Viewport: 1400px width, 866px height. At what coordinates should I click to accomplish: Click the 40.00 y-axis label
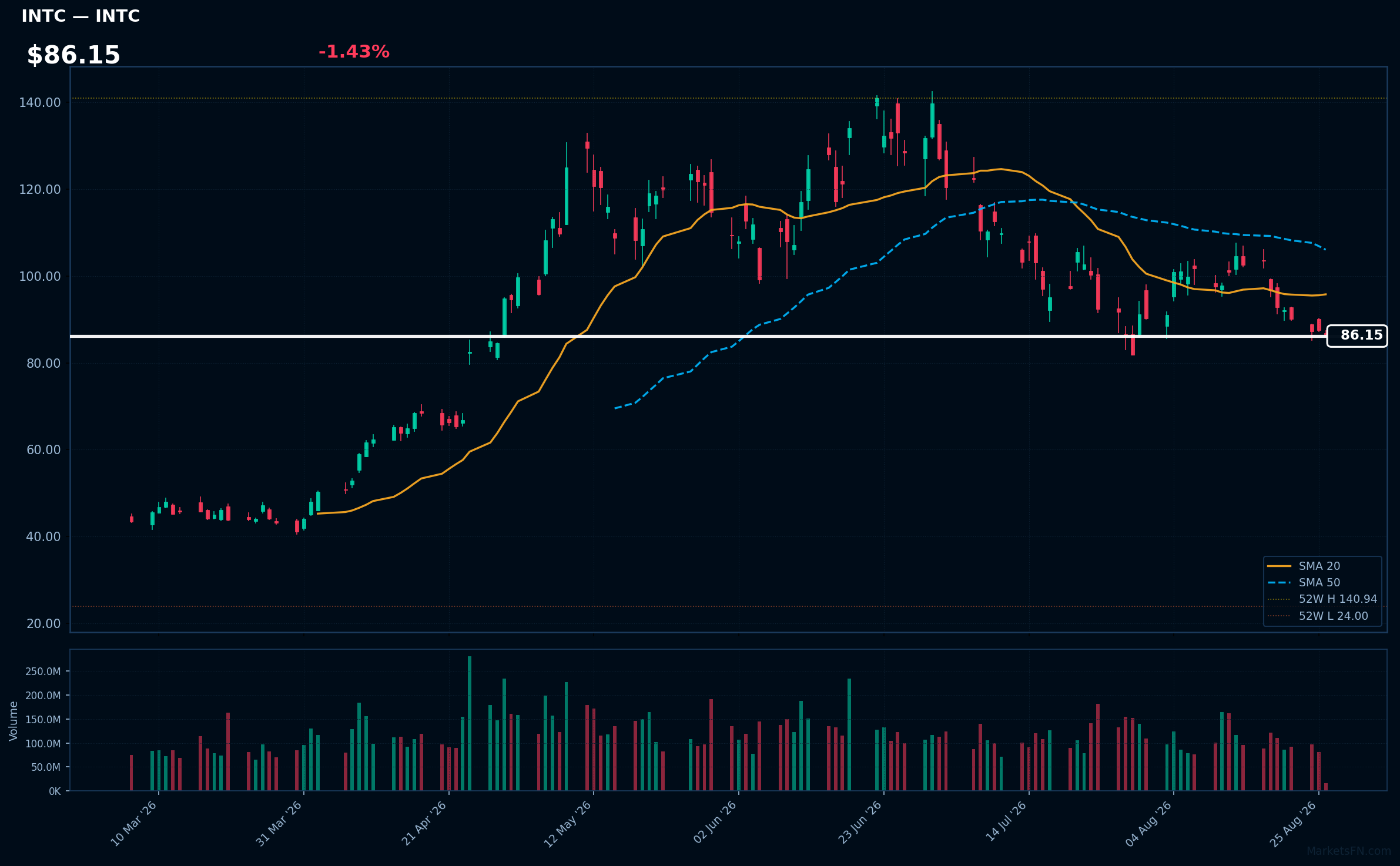(x=43, y=537)
